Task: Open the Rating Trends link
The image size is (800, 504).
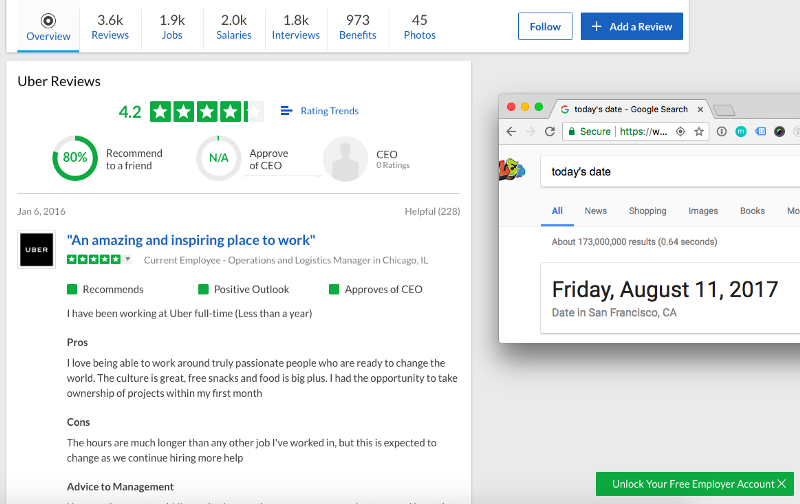Action: (329, 111)
